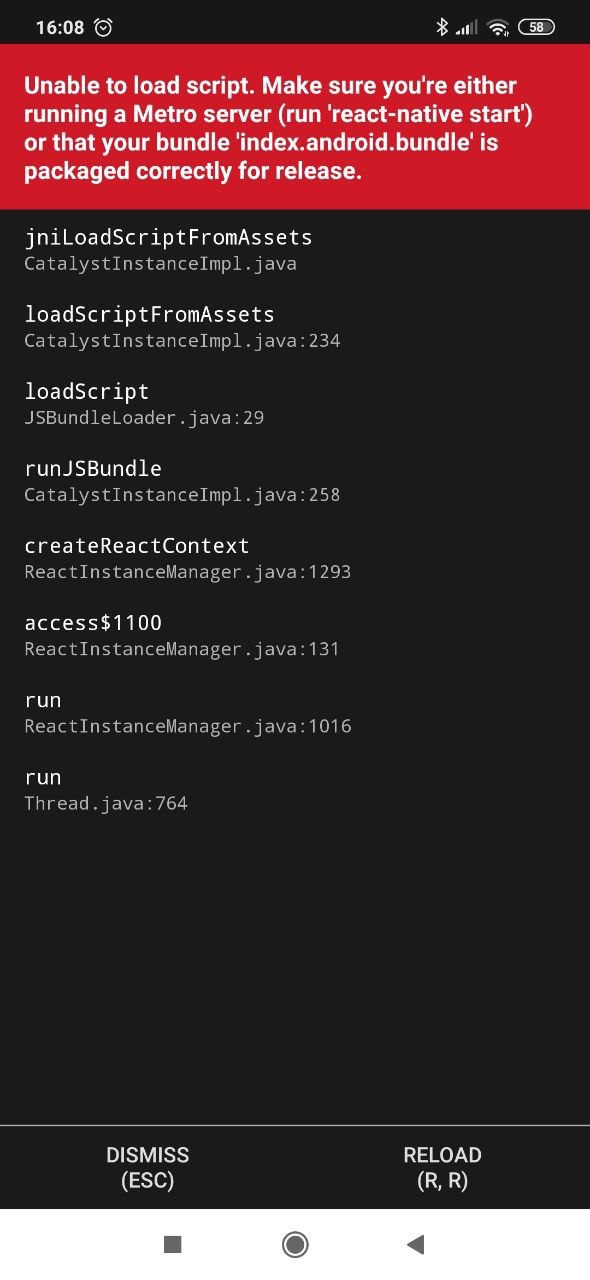Select the runJSBundle stack frame

click(x=295, y=480)
